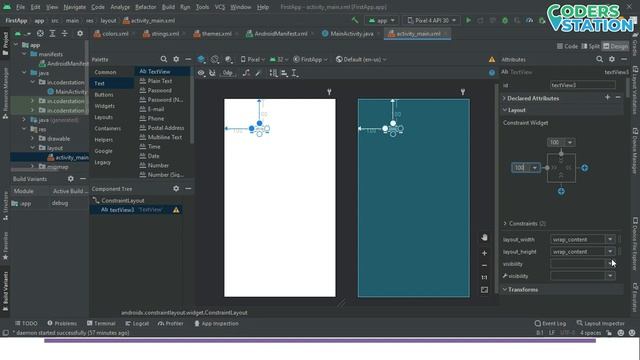The image size is (640, 360).
Task: Switch to Code view mode
Action: click(x=567, y=46)
